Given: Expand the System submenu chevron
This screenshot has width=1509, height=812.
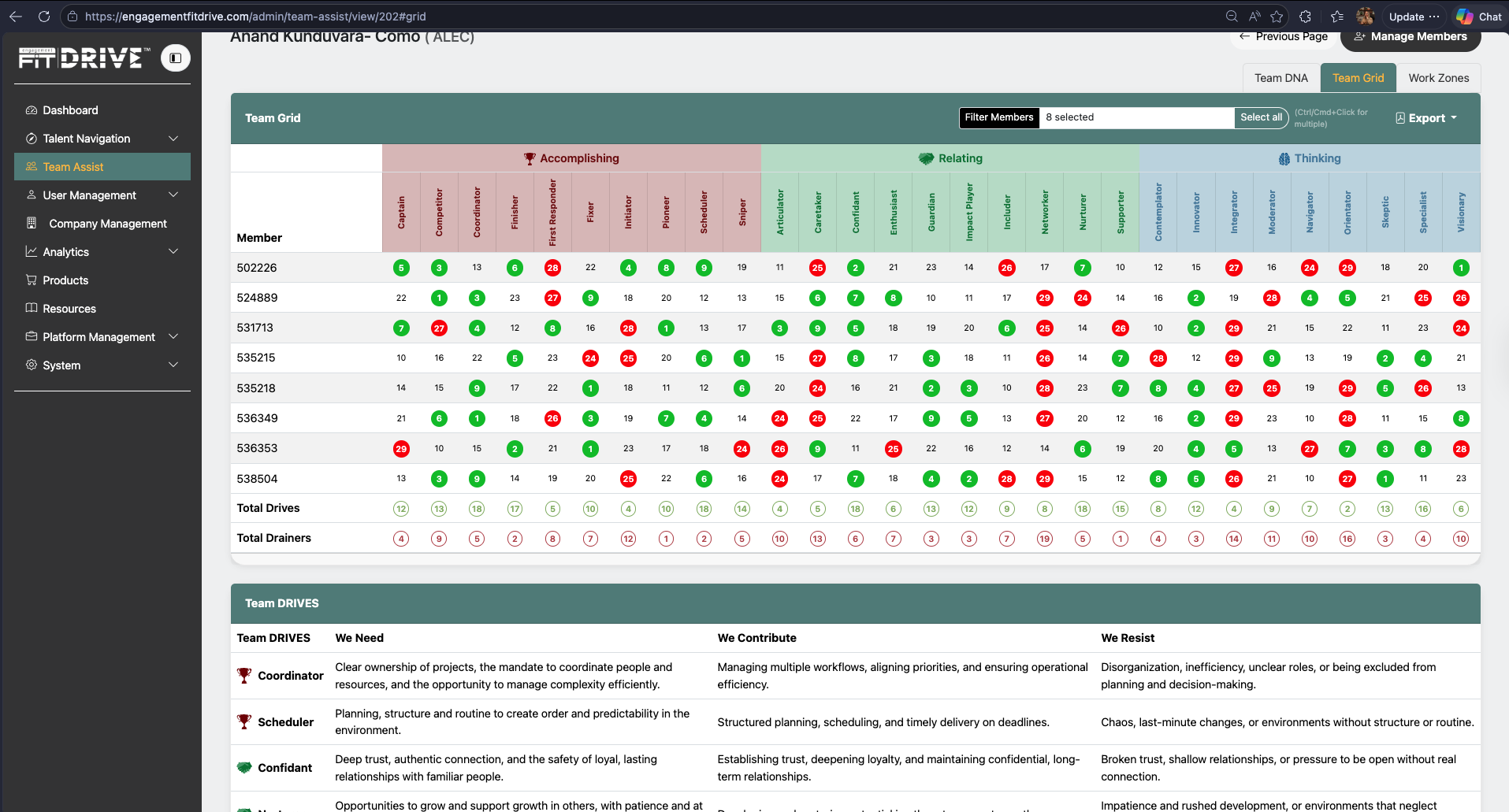Looking at the screenshot, I should (x=173, y=365).
